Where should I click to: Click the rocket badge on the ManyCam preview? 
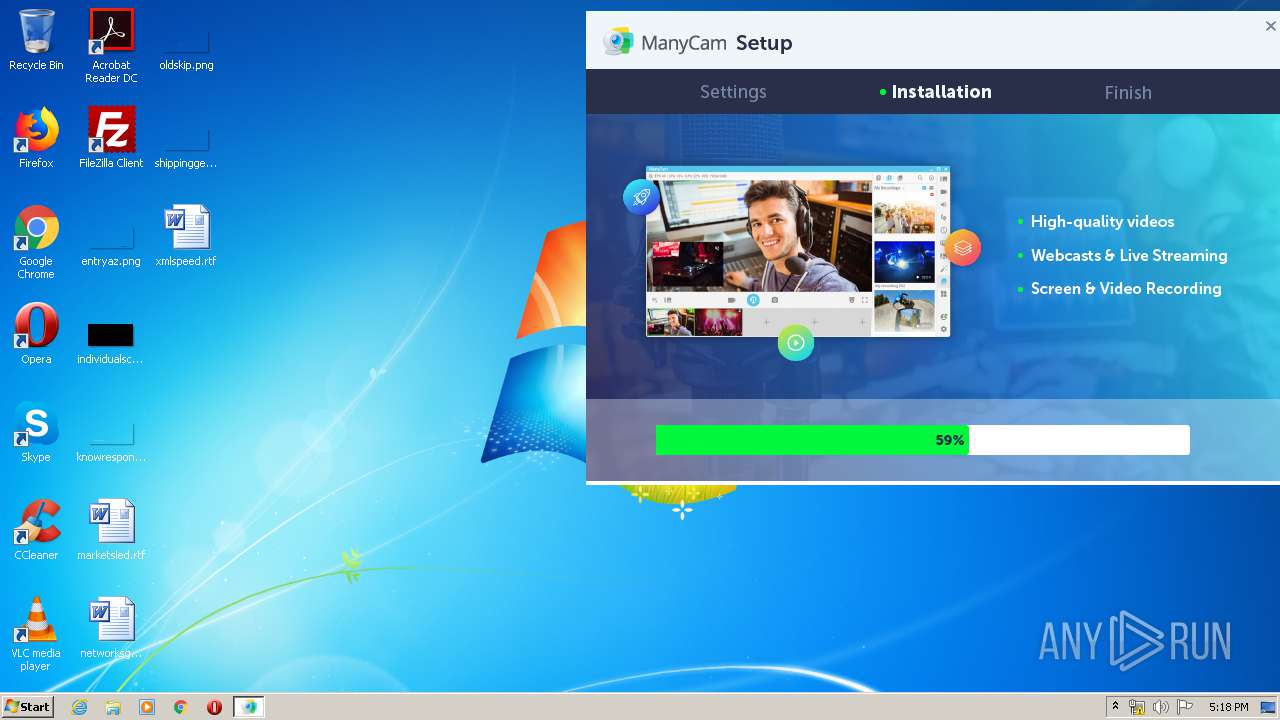[641, 197]
